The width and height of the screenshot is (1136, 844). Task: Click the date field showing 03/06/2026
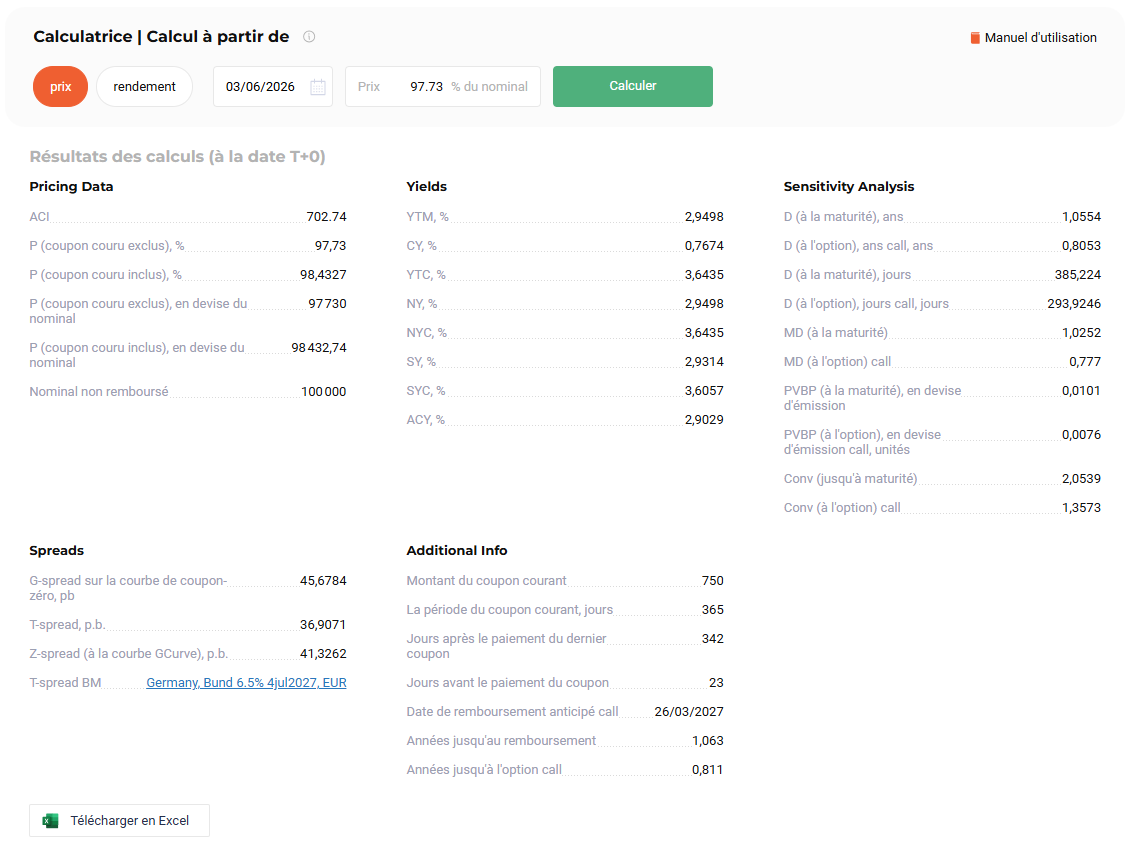[272, 87]
